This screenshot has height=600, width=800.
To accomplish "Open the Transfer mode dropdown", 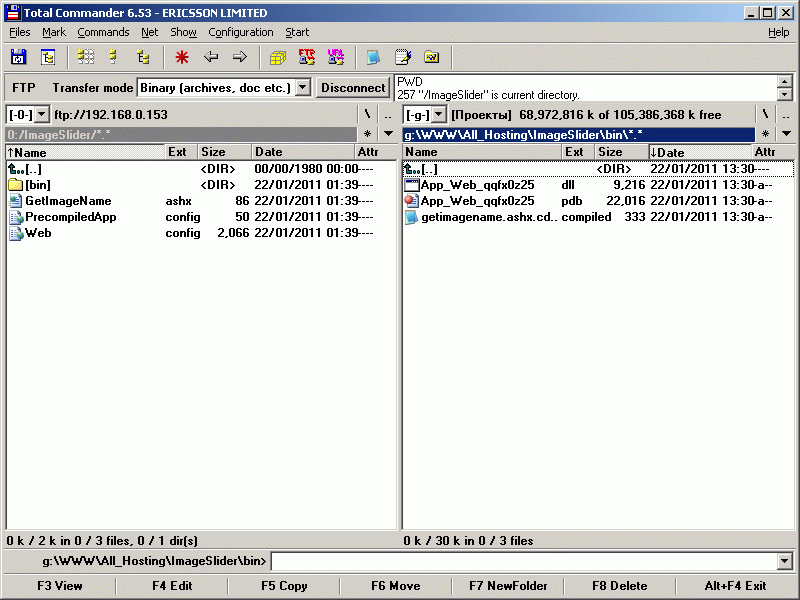I will click(x=303, y=88).
